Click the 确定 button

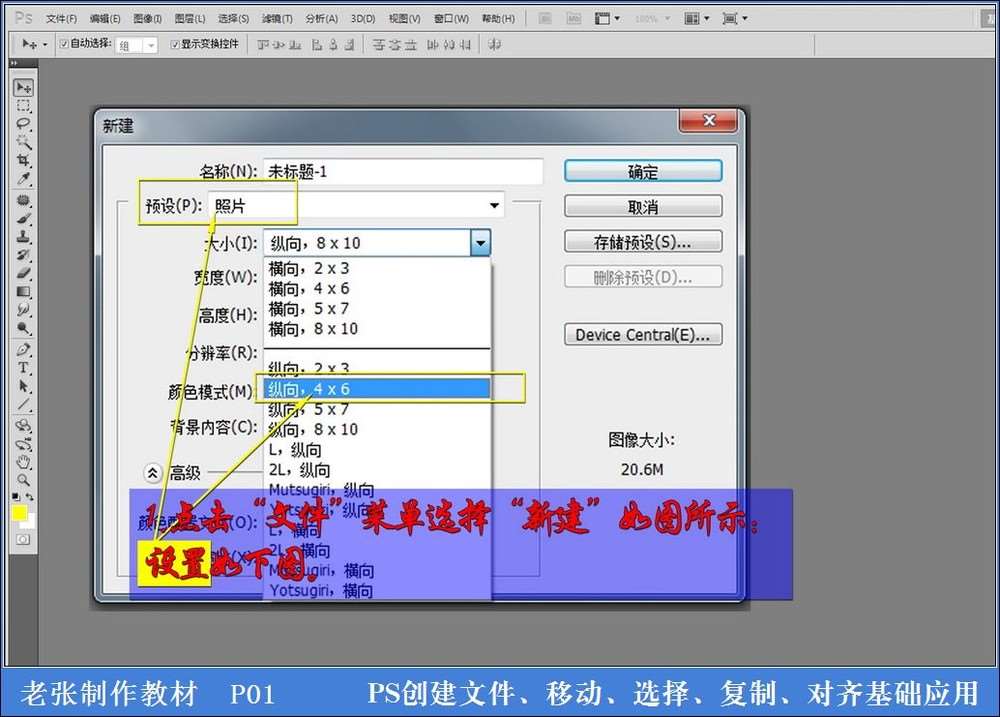(643, 172)
